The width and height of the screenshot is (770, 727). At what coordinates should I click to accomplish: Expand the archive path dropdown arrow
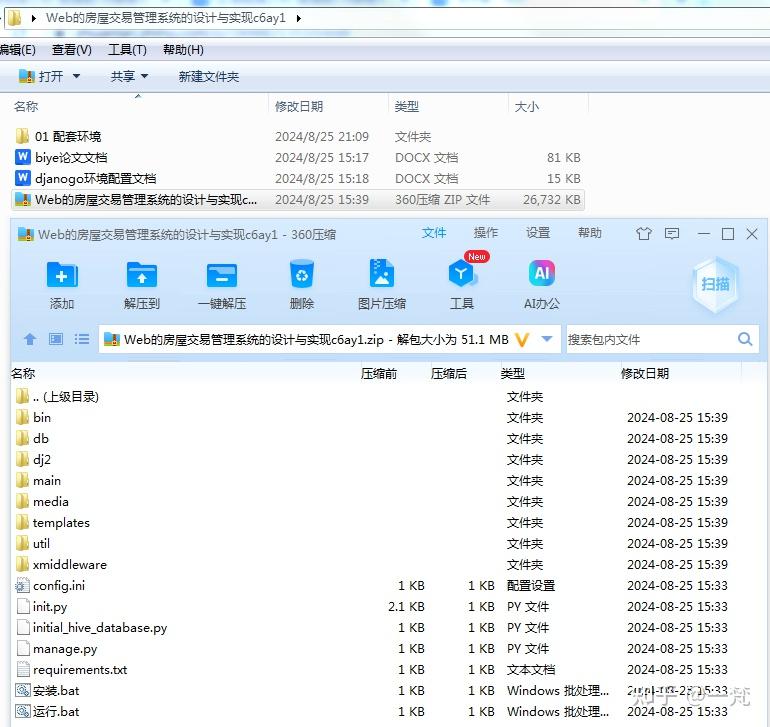point(547,339)
